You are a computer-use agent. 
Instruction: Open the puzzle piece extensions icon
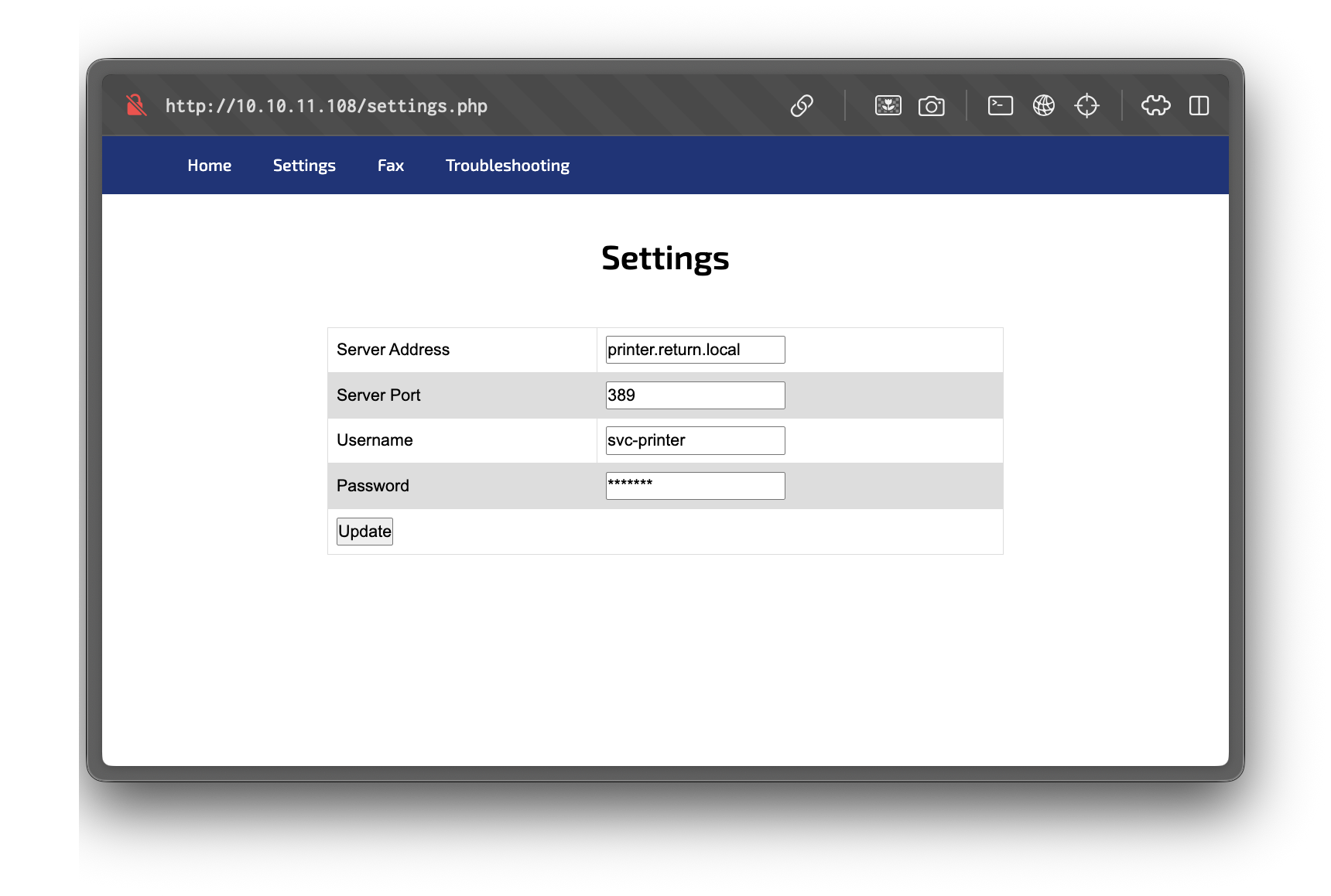pos(1155,105)
